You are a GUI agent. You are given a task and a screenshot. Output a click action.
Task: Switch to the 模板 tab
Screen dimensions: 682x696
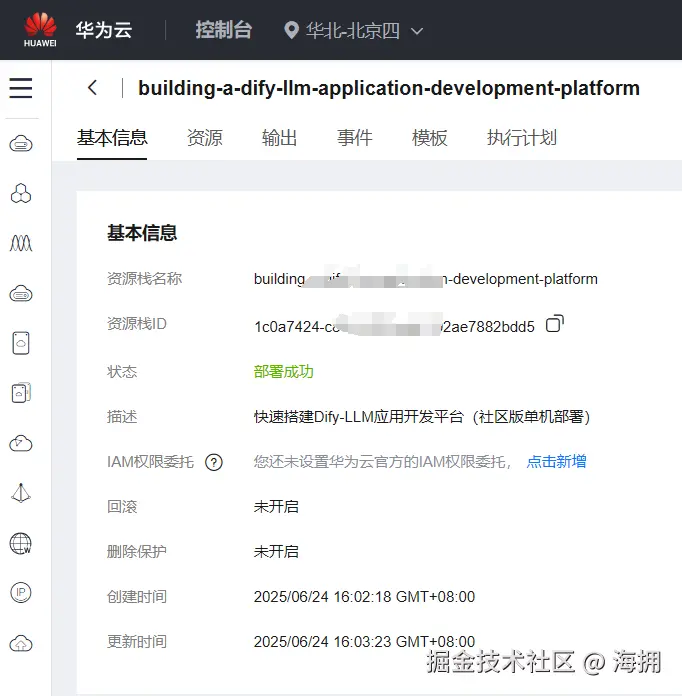point(429,138)
